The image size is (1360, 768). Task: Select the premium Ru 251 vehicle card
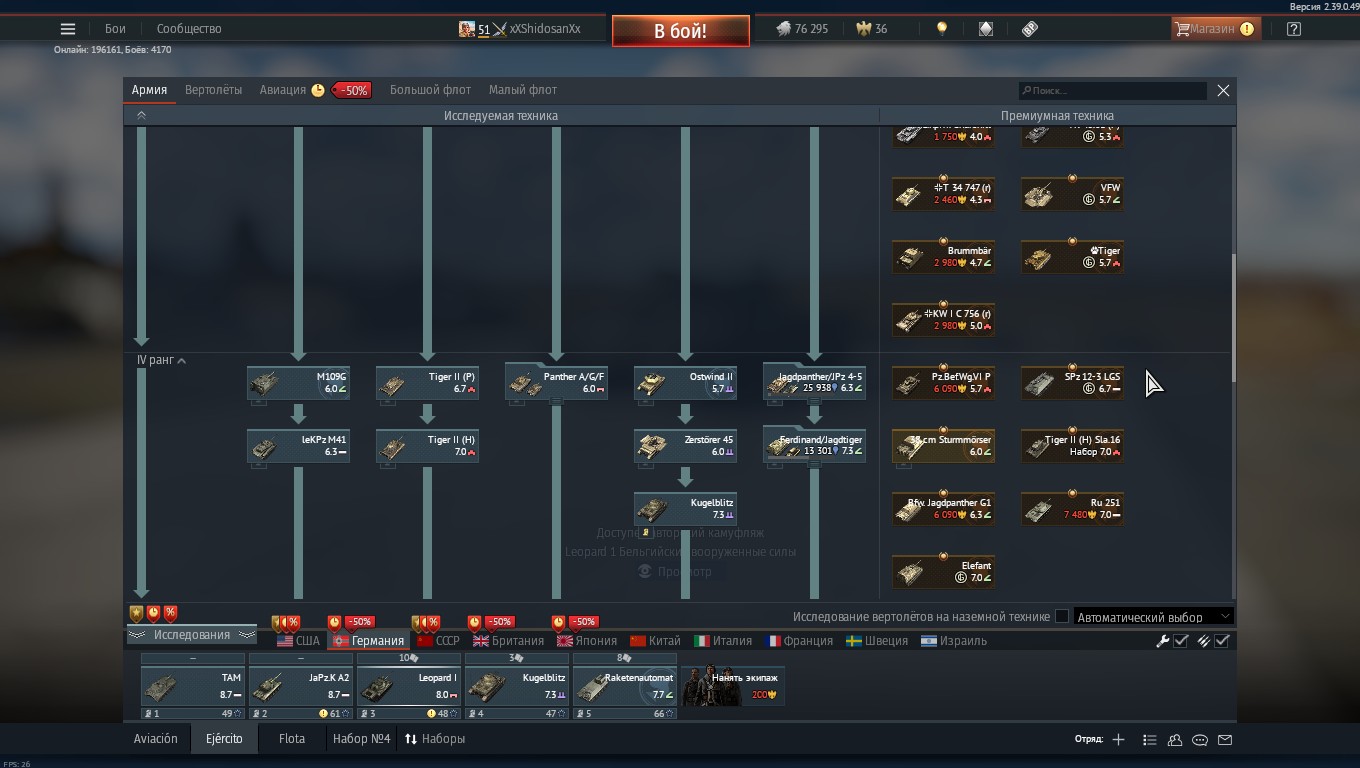point(1072,509)
